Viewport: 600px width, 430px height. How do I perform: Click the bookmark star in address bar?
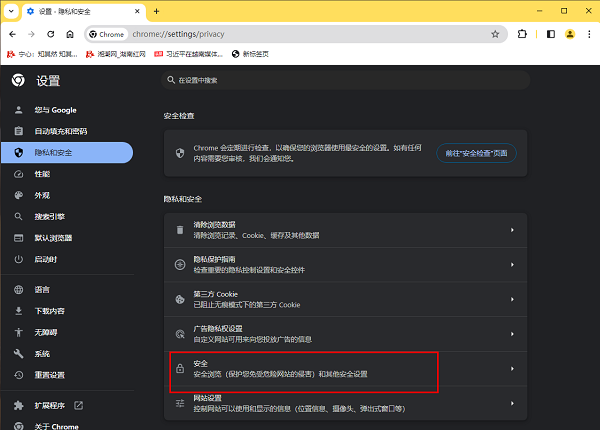point(495,34)
